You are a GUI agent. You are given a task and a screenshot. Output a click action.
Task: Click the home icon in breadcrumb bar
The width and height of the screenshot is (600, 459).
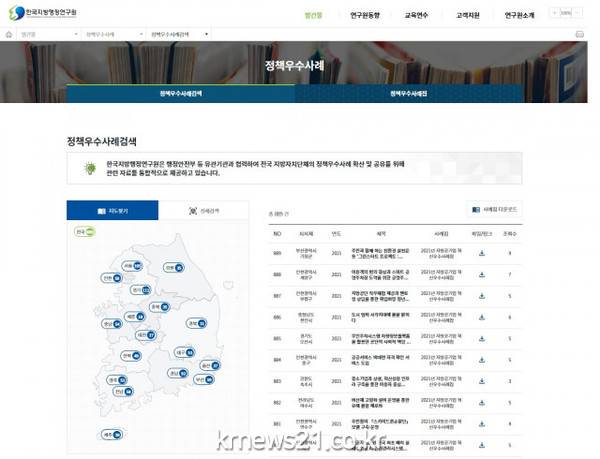9,33
